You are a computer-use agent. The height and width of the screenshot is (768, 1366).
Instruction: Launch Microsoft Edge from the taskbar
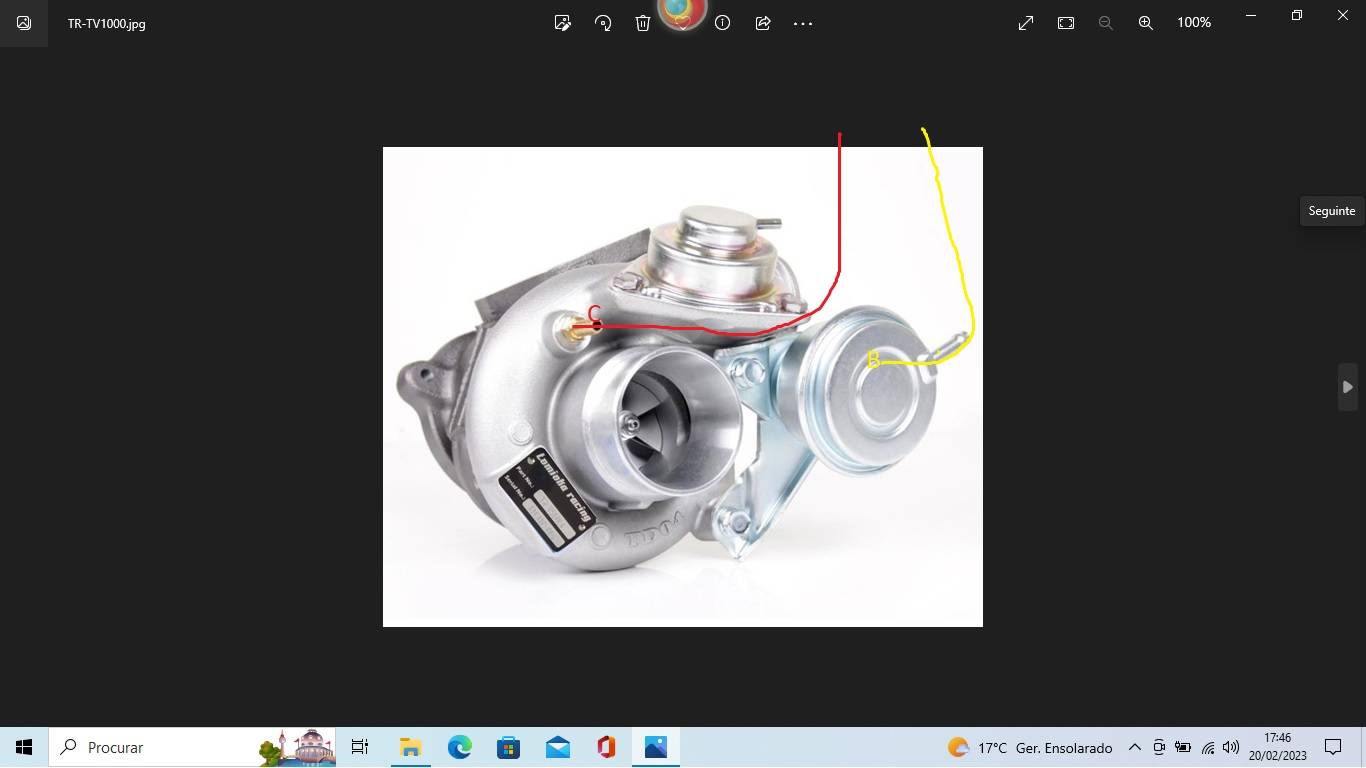click(459, 747)
